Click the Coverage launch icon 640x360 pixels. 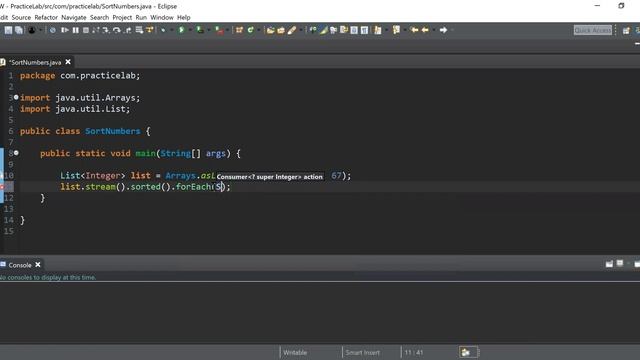(x=200, y=30)
